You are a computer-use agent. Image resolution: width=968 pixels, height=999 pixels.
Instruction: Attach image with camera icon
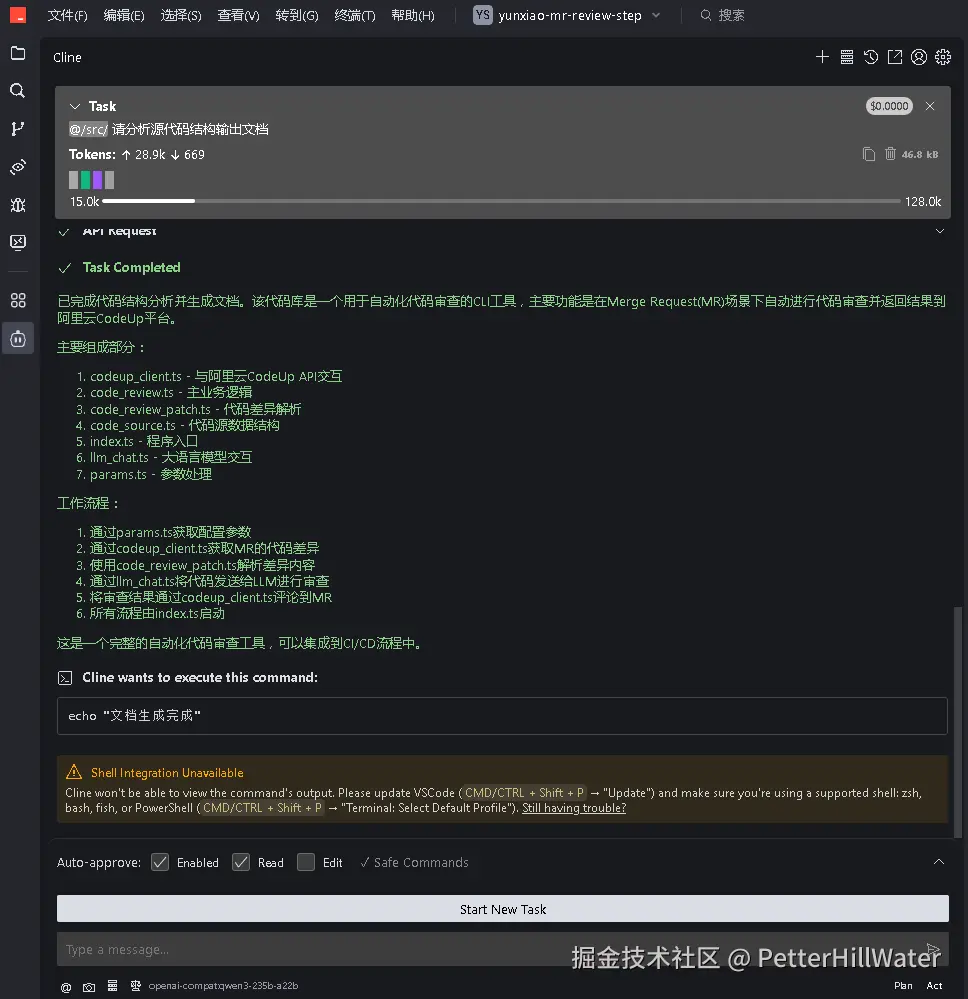pyautogui.click(x=89, y=986)
